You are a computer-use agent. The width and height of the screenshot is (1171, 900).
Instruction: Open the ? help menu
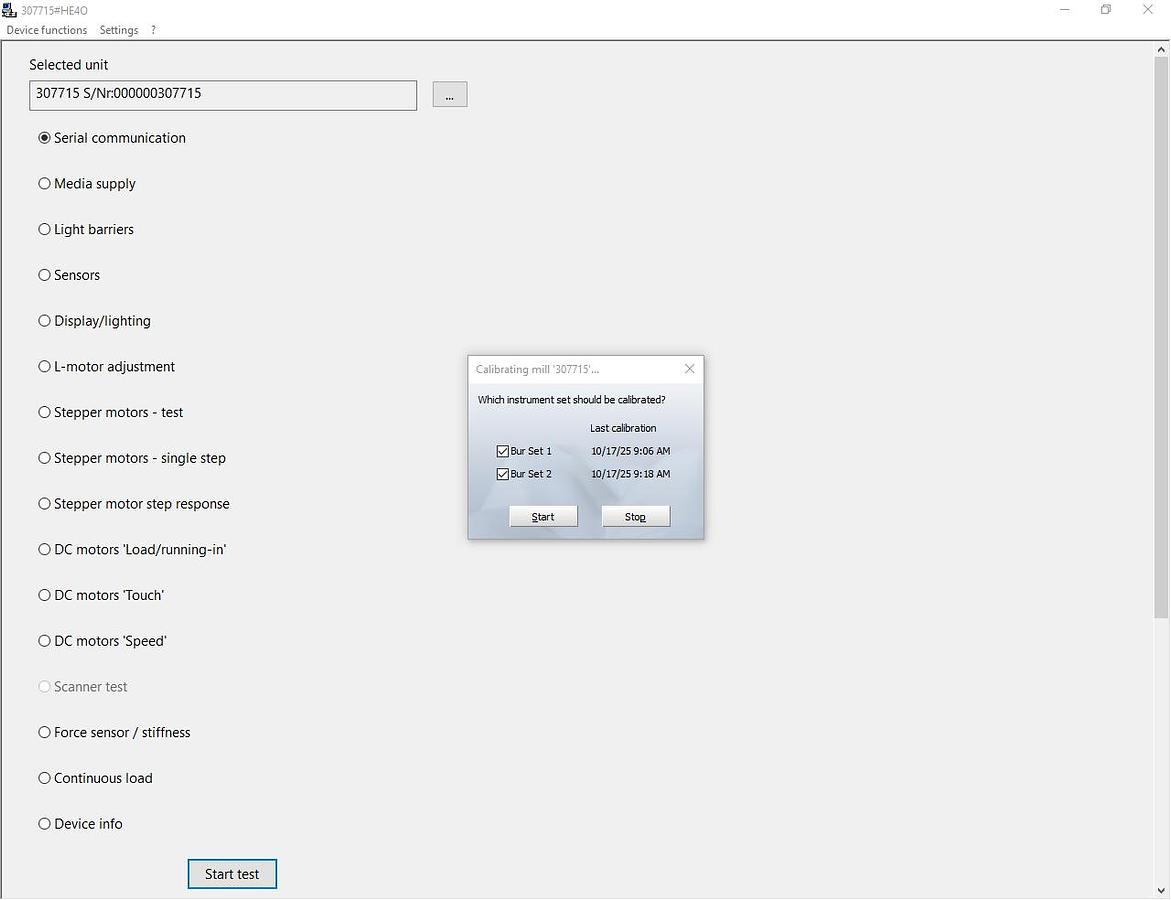click(153, 30)
